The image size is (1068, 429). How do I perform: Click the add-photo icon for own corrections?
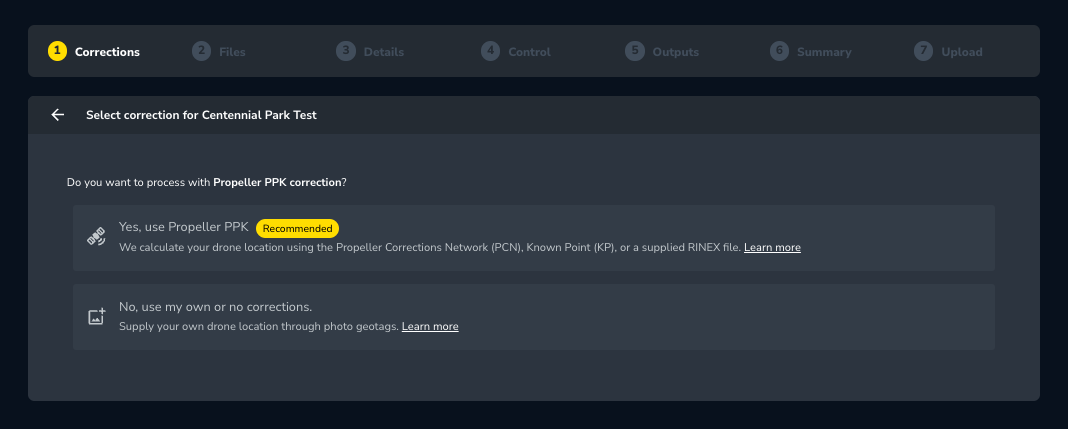coord(97,317)
